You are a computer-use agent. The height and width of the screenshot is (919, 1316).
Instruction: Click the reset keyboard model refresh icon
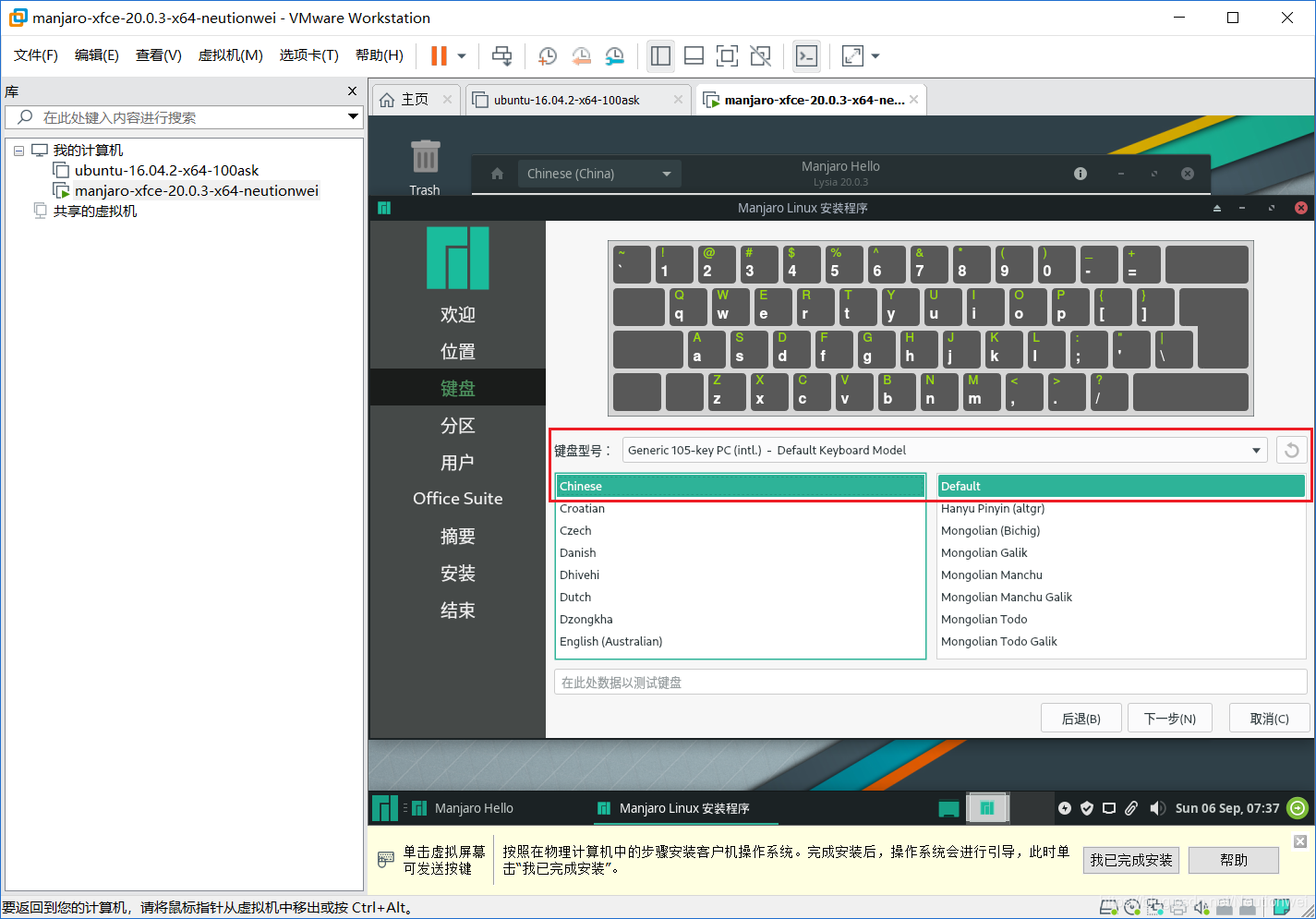[1292, 450]
